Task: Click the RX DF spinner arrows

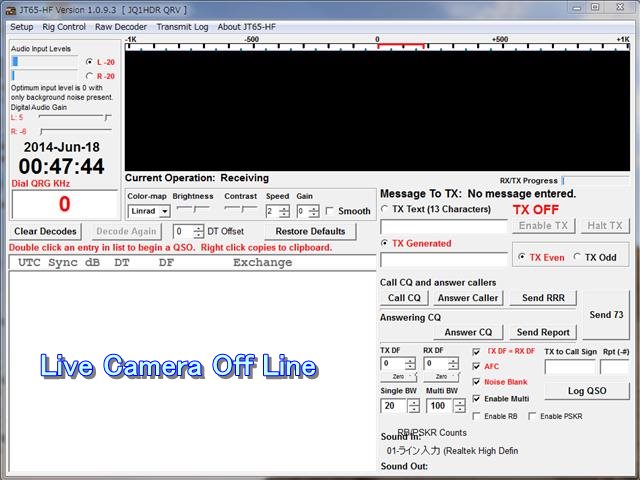Action: click(x=453, y=364)
